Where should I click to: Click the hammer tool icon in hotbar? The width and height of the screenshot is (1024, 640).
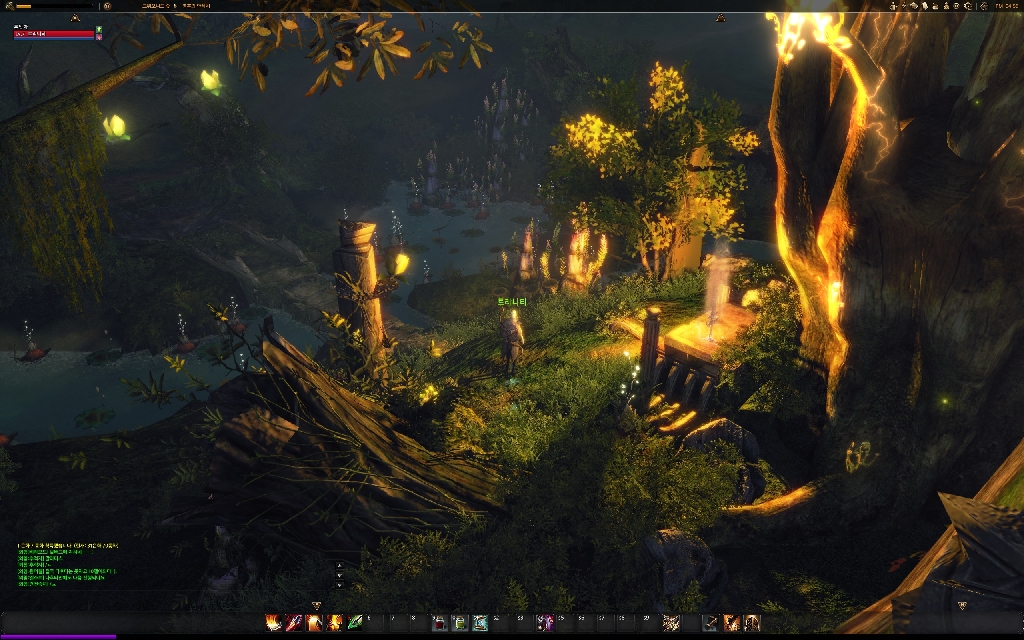(x=709, y=623)
